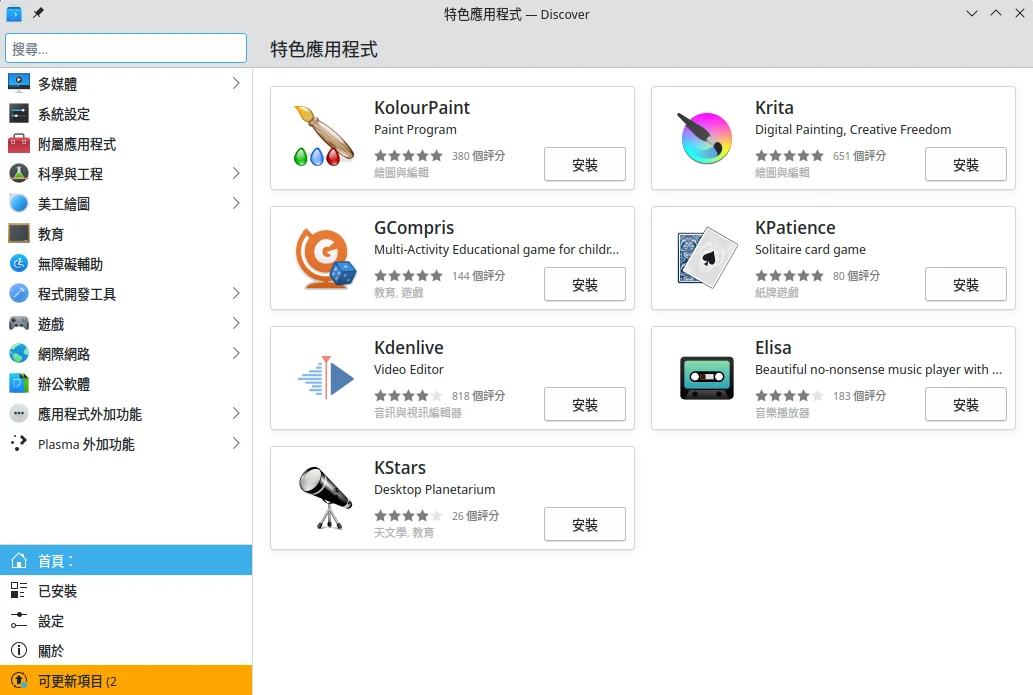
Task: Click the red toolbox icon for 附屬應用程式
Action: (19, 144)
